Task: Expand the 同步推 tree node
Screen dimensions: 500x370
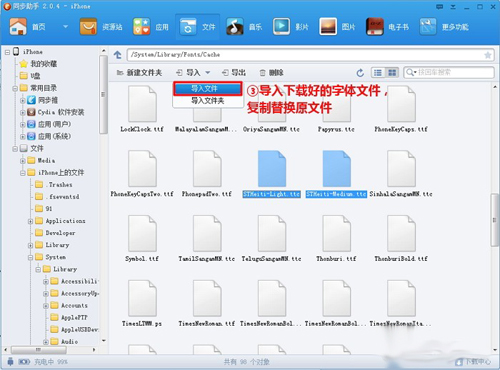Action: tap(23, 100)
